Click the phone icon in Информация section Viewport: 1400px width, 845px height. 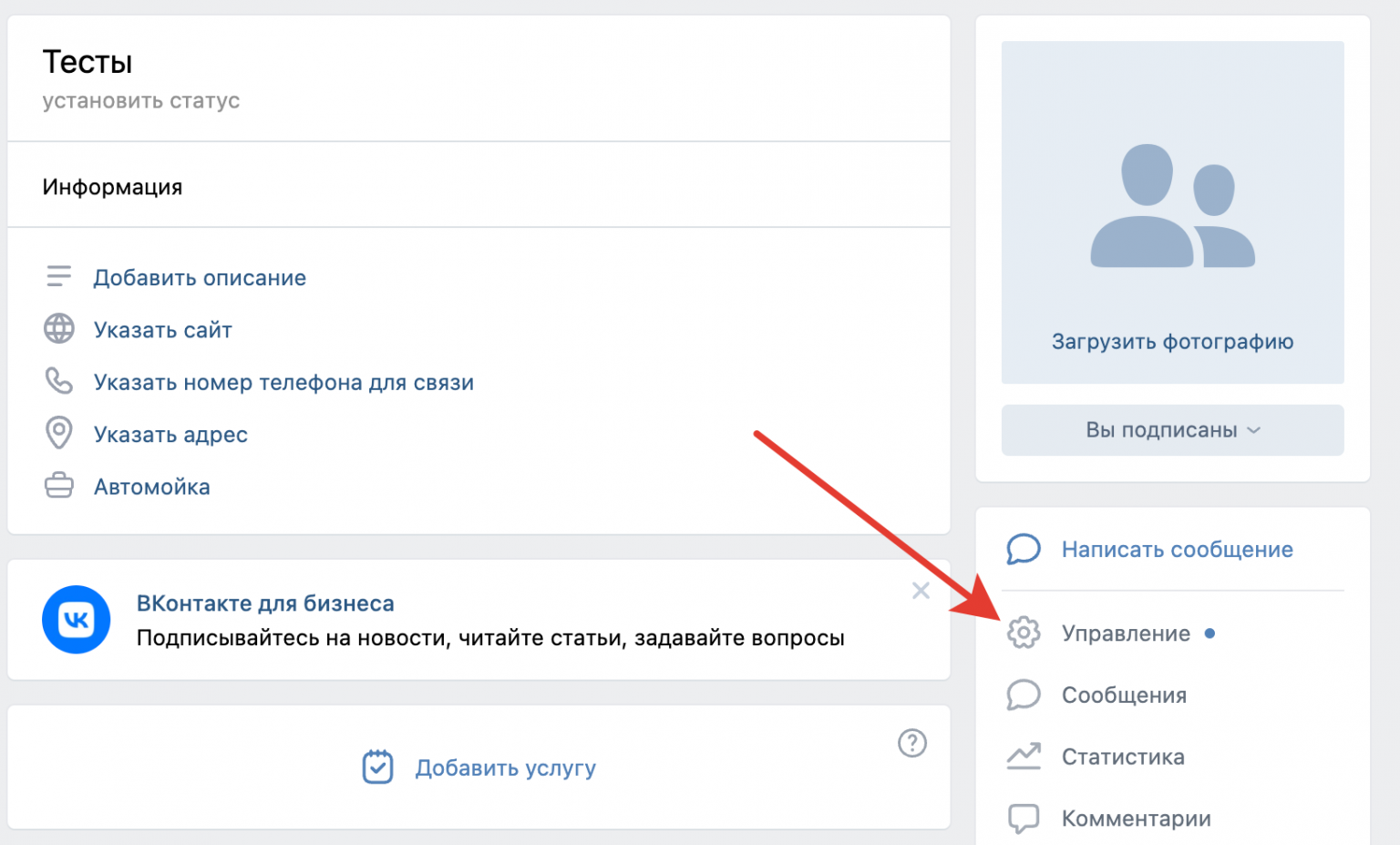59,381
